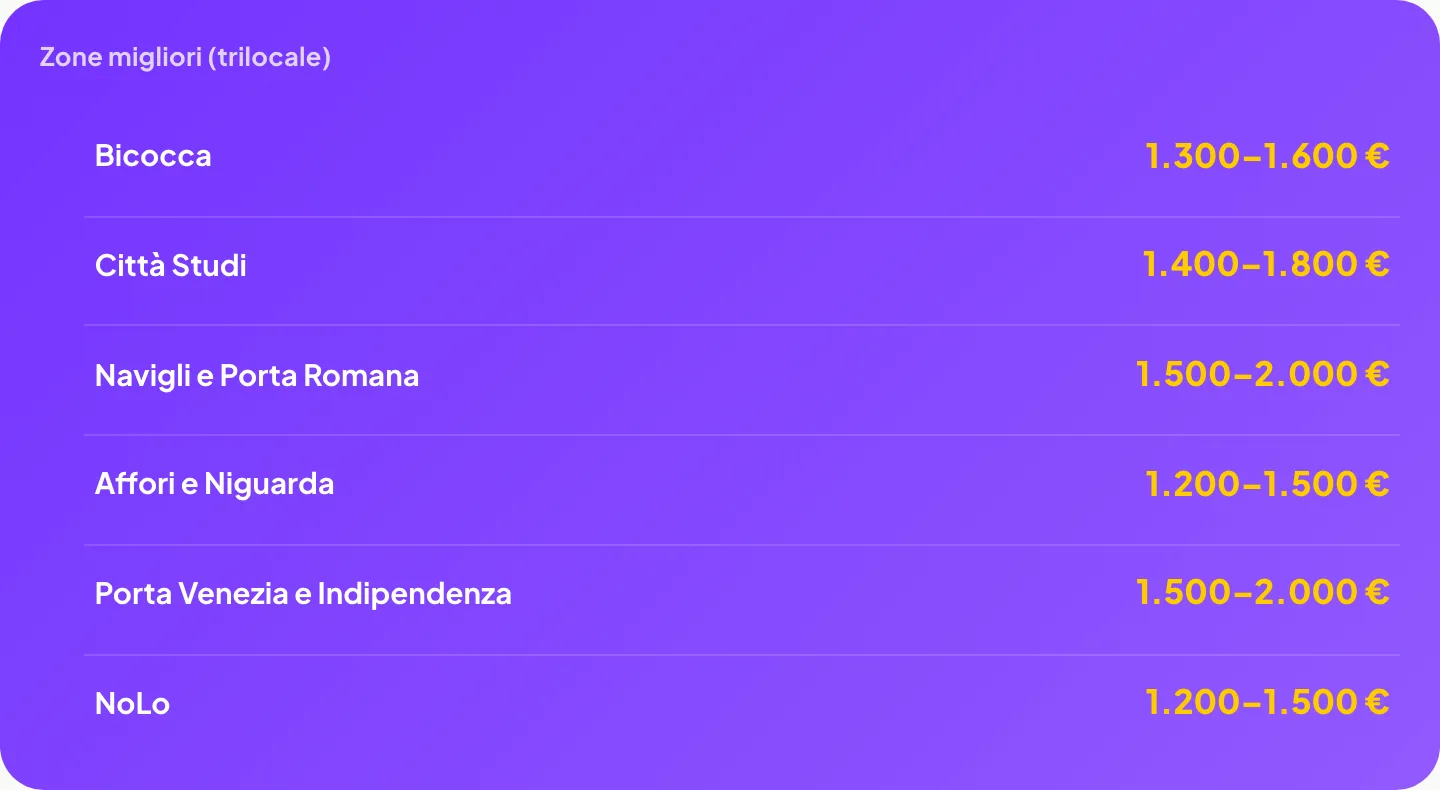
Task: Click the Bicocca zone name
Action: pyautogui.click(x=153, y=156)
